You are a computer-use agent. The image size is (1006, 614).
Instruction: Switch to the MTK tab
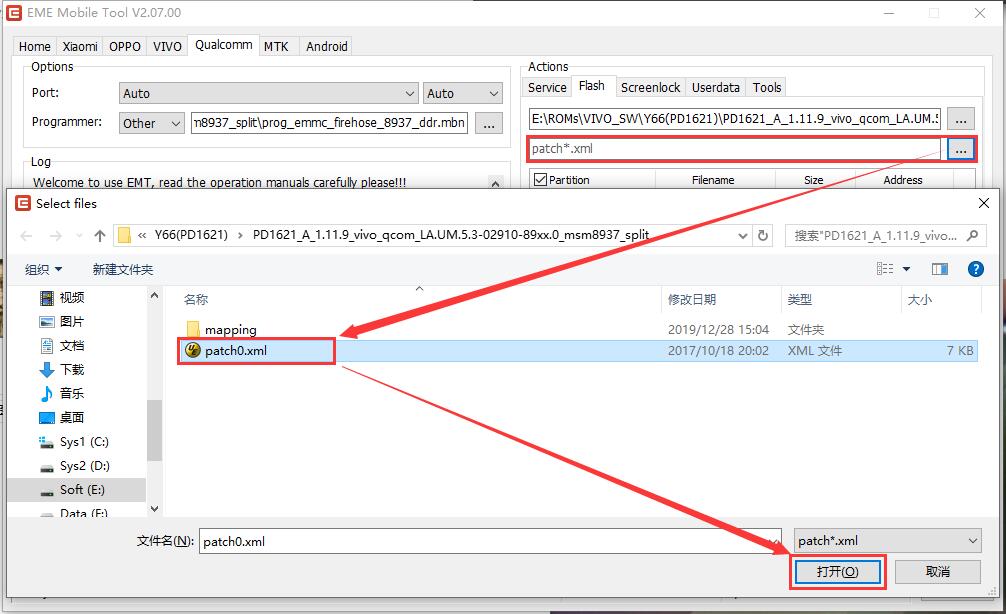click(277, 46)
